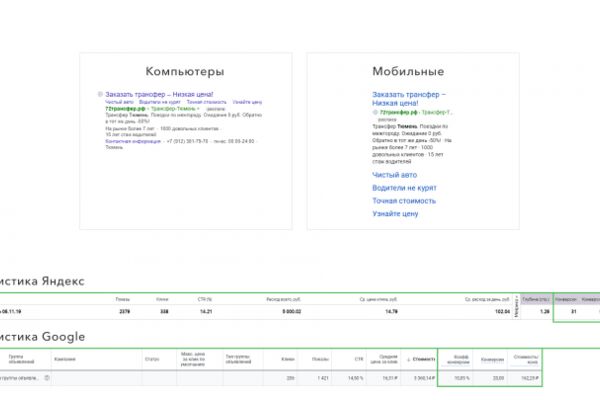Click the Показы header in Google table
Viewport: 600px width, 400px height.
click(320, 359)
